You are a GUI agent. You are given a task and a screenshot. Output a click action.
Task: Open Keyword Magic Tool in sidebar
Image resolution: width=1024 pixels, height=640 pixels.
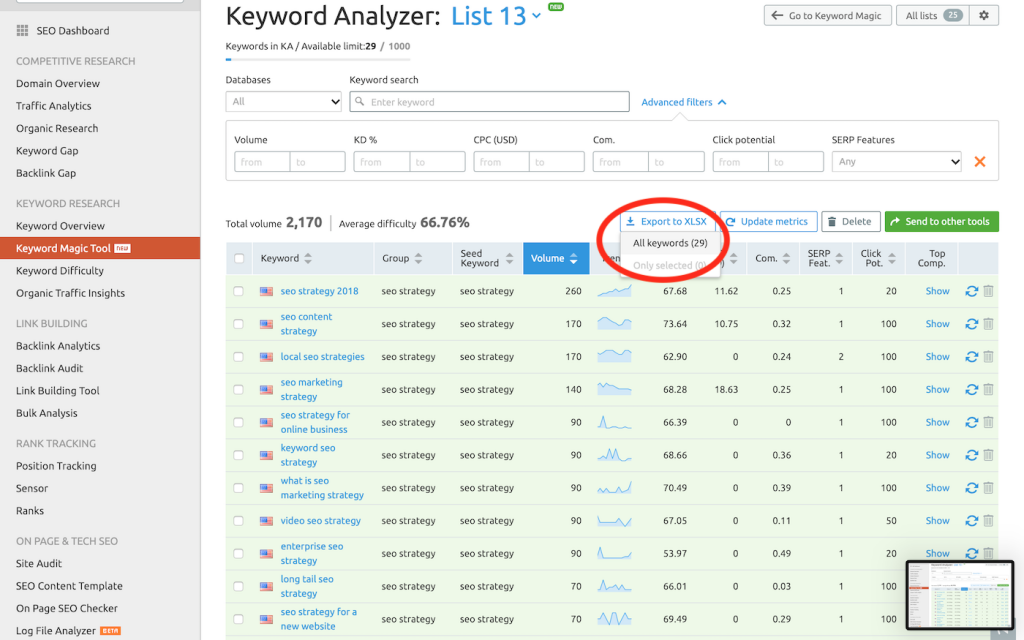[x=100, y=248]
